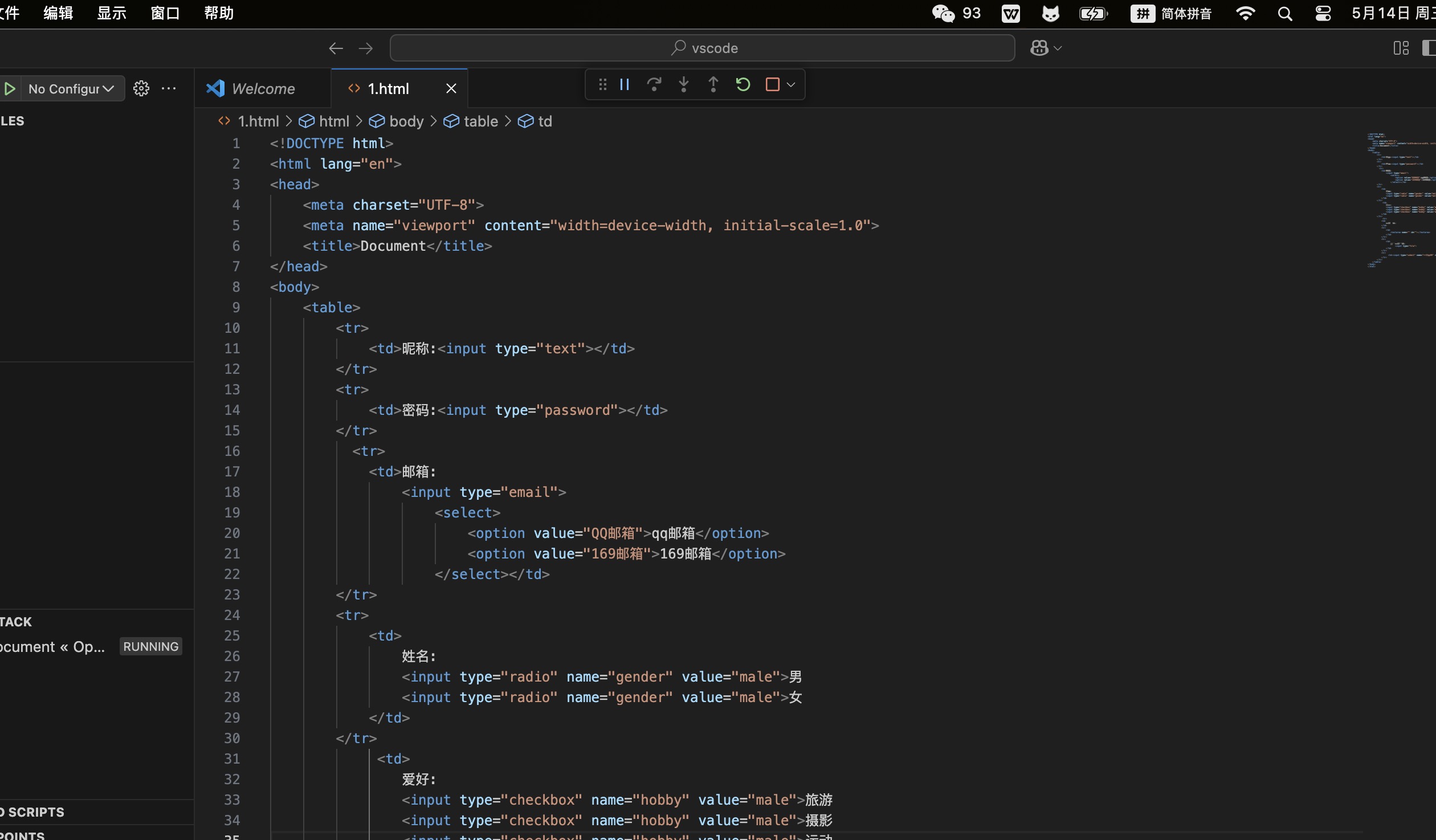
Task: Click the Step Out debug icon
Action: pyautogui.click(x=713, y=85)
